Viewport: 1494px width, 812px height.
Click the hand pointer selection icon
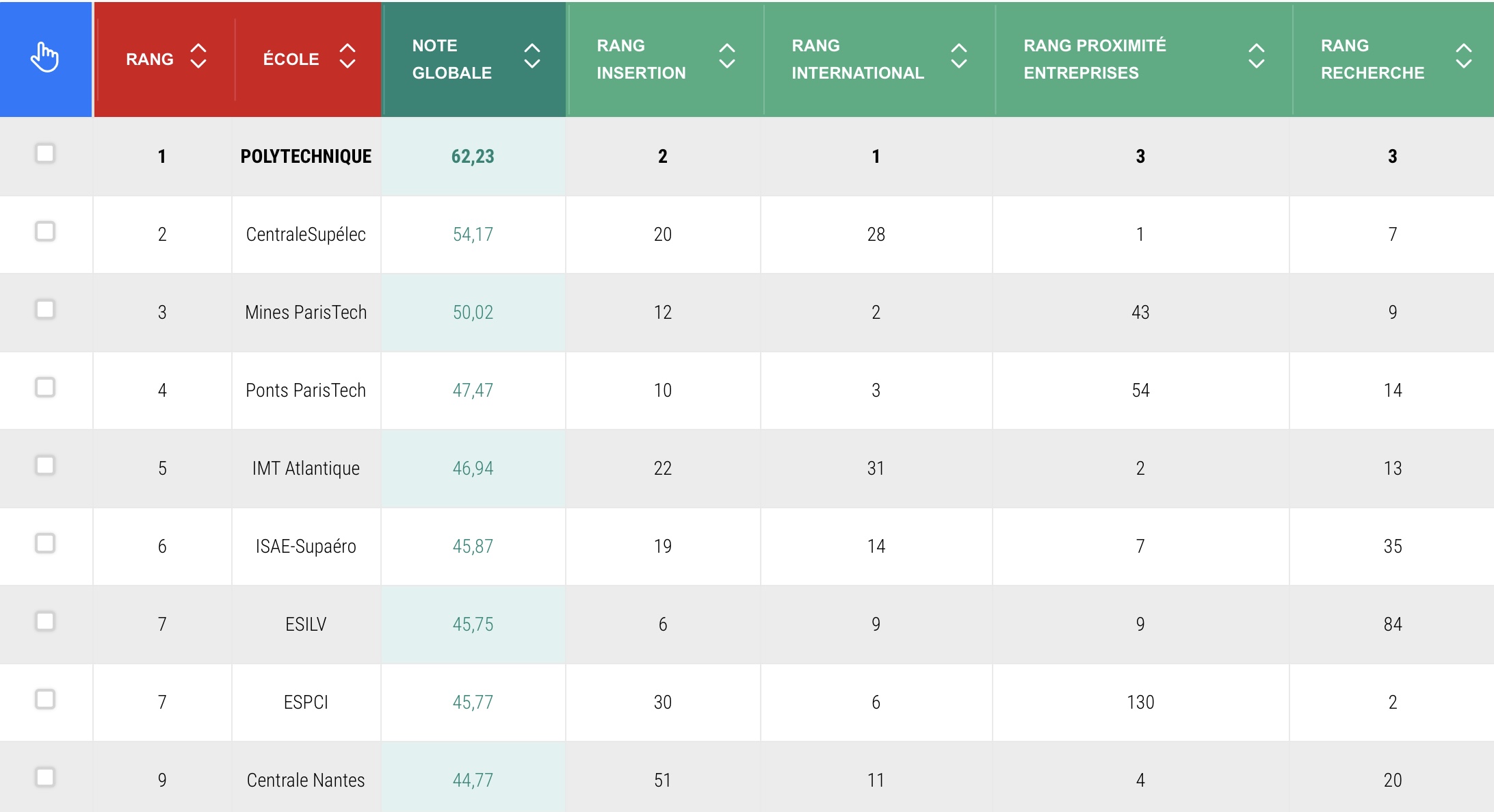(x=45, y=57)
